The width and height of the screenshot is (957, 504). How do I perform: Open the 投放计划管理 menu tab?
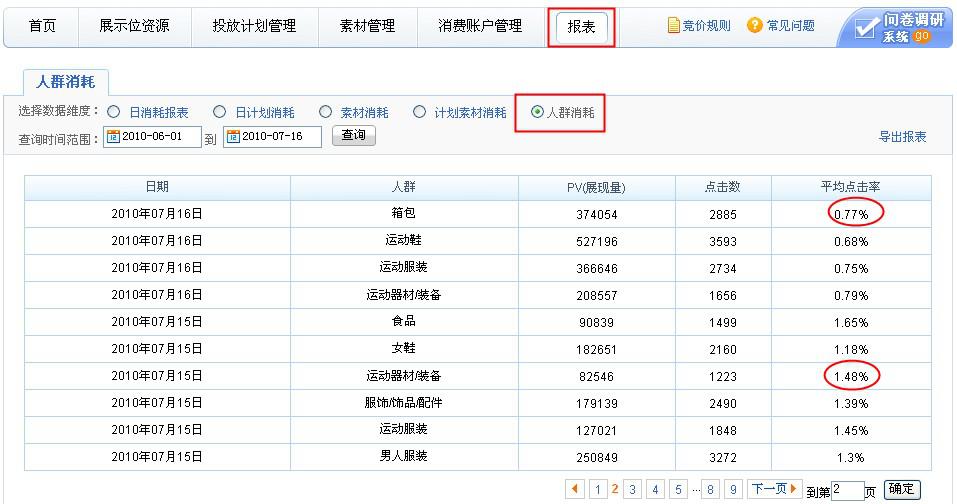pos(255,26)
